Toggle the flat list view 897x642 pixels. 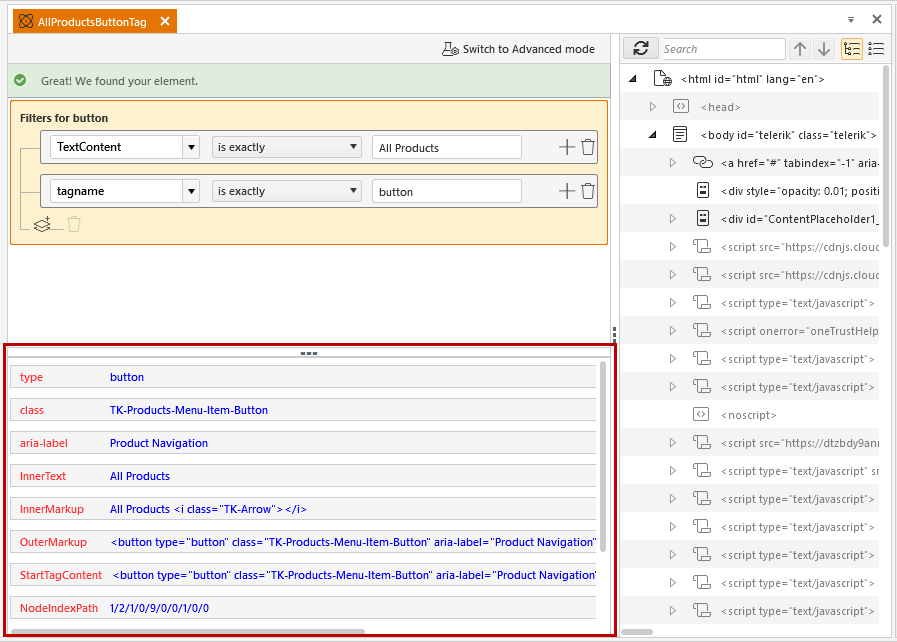pyautogui.click(x=876, y=49)
